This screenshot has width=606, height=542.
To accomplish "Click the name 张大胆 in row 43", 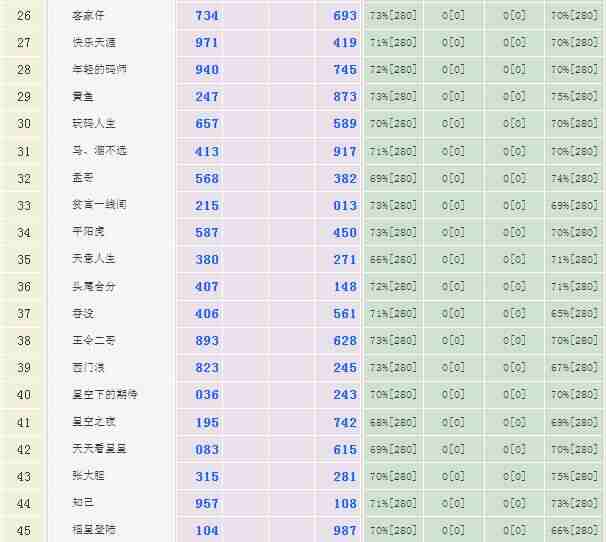I will click(x=88, y=476).
